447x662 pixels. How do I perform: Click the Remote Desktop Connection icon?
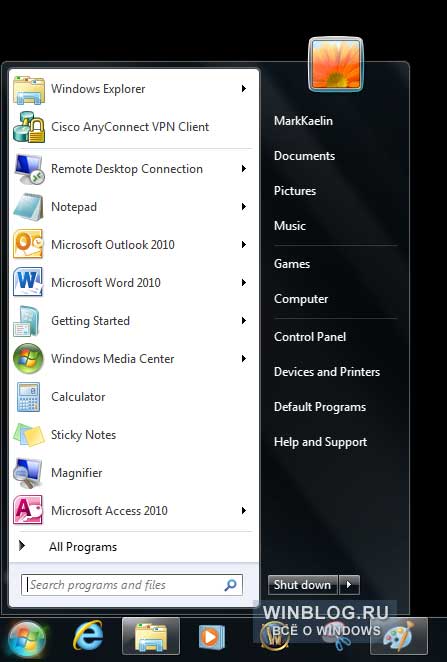tap(29, 169)
